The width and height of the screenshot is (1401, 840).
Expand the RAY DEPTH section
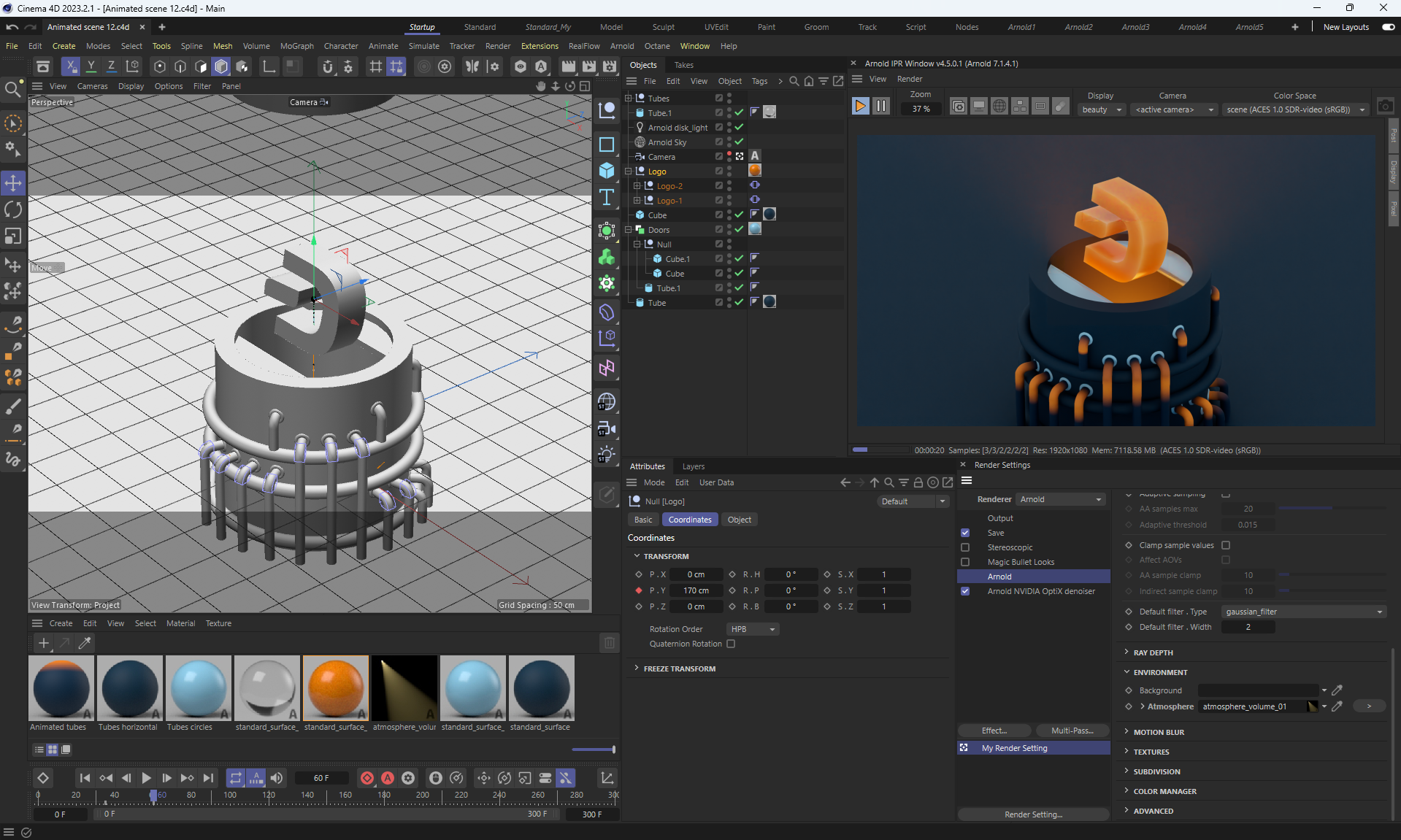1152,652
